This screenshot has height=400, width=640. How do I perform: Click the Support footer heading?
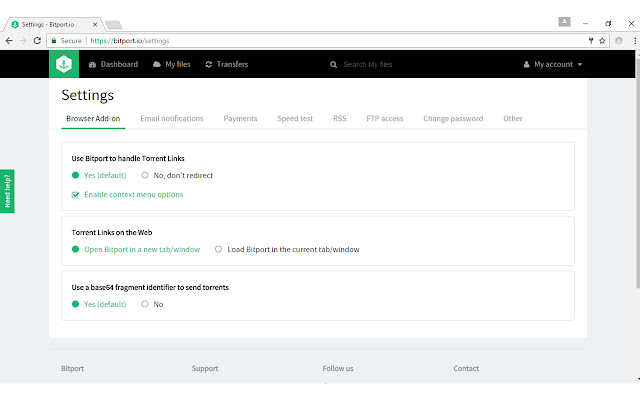205,369
